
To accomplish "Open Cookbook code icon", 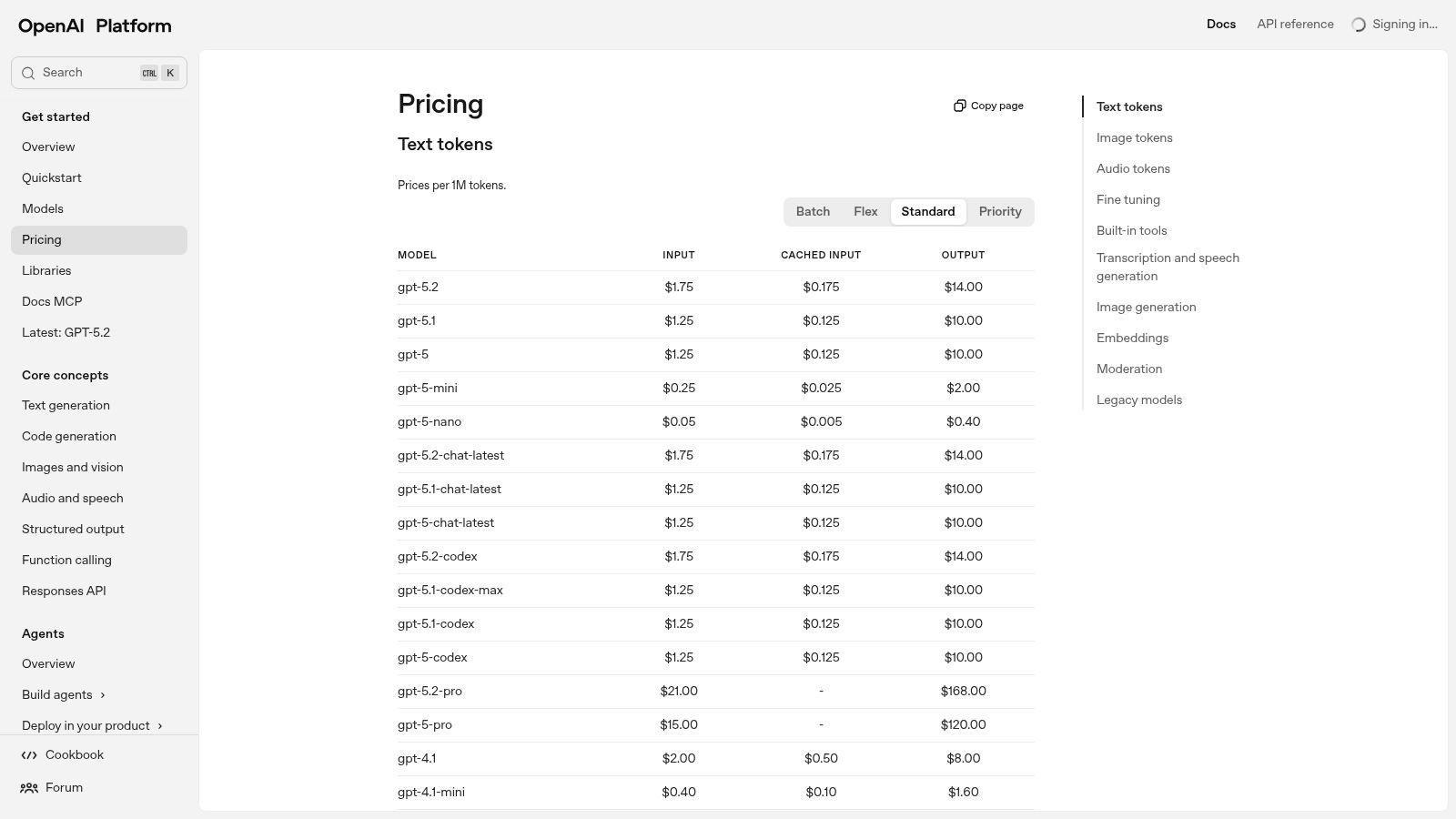I will (x=29, y=755).
